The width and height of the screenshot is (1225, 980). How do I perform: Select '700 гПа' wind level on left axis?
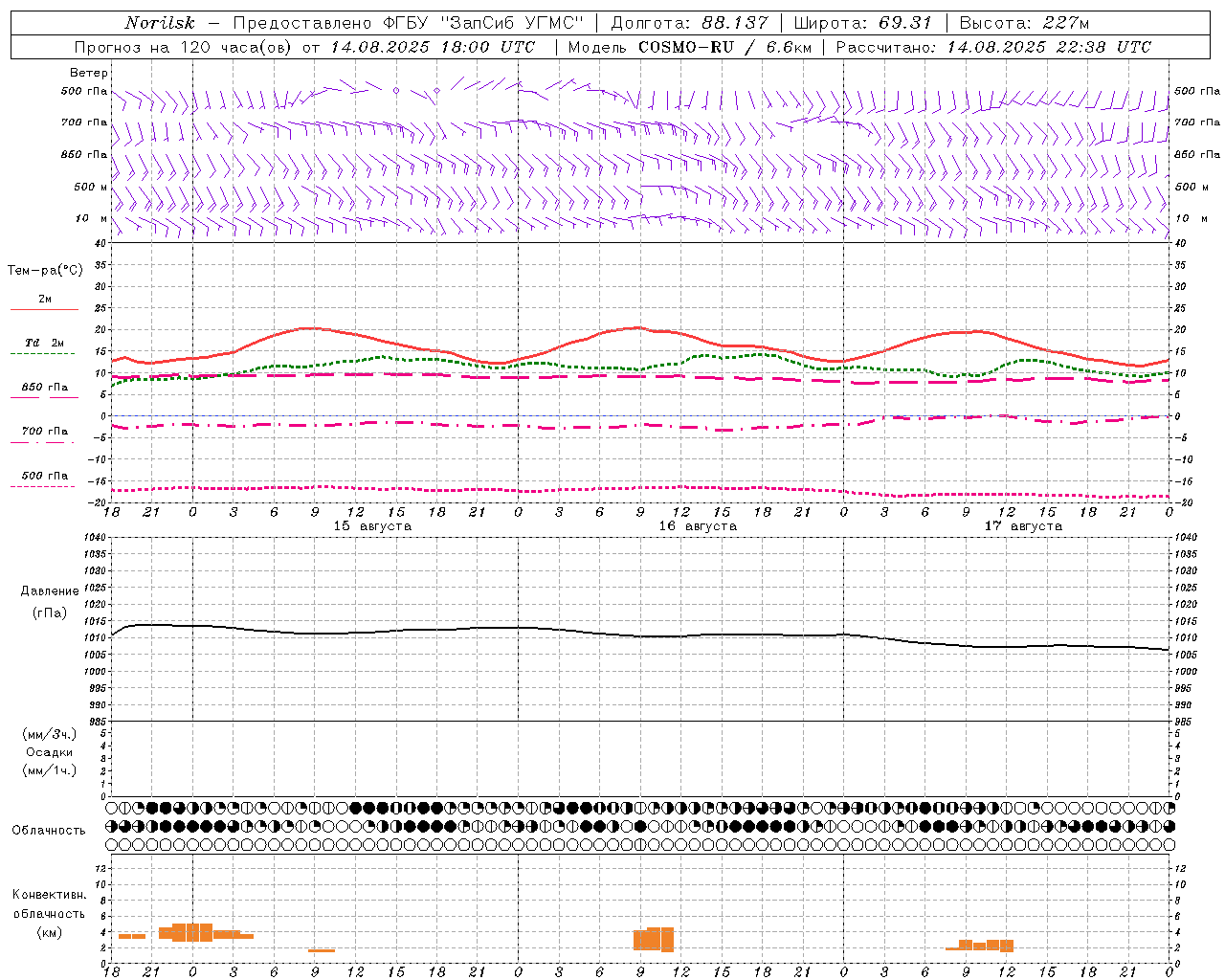pyautogui.click(x=84, y=122)
